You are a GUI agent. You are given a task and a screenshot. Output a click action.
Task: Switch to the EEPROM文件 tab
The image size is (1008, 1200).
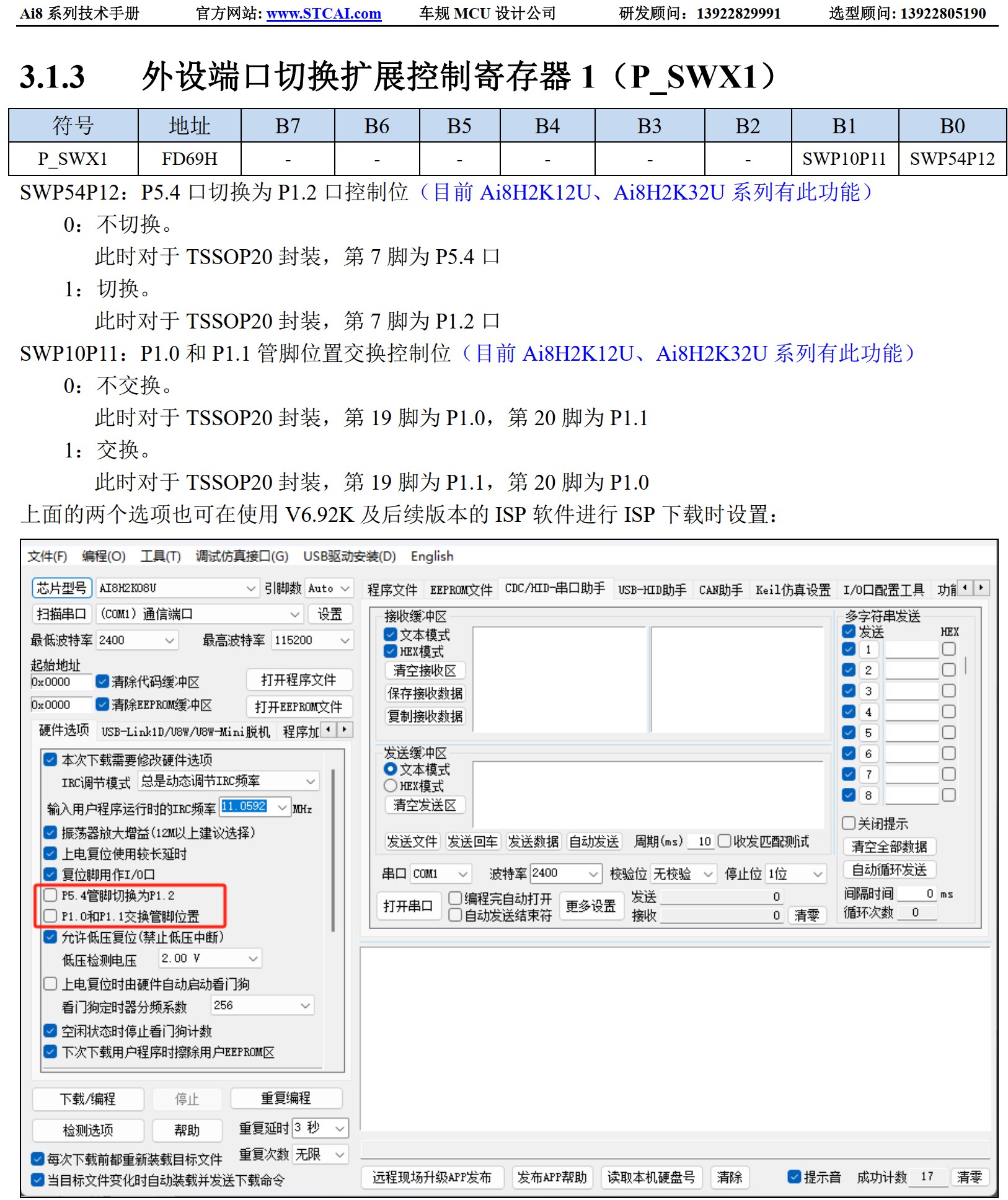point(461,589)
